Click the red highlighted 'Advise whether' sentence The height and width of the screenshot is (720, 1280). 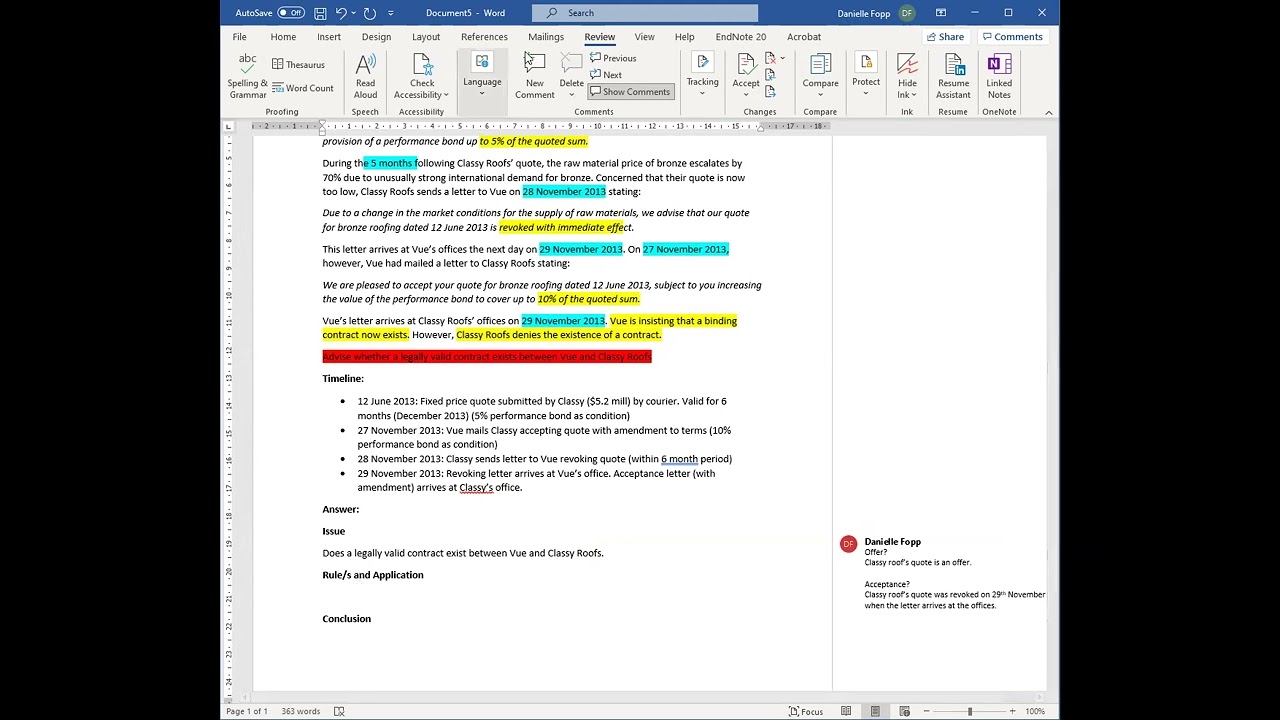click(x=487, y=357)
